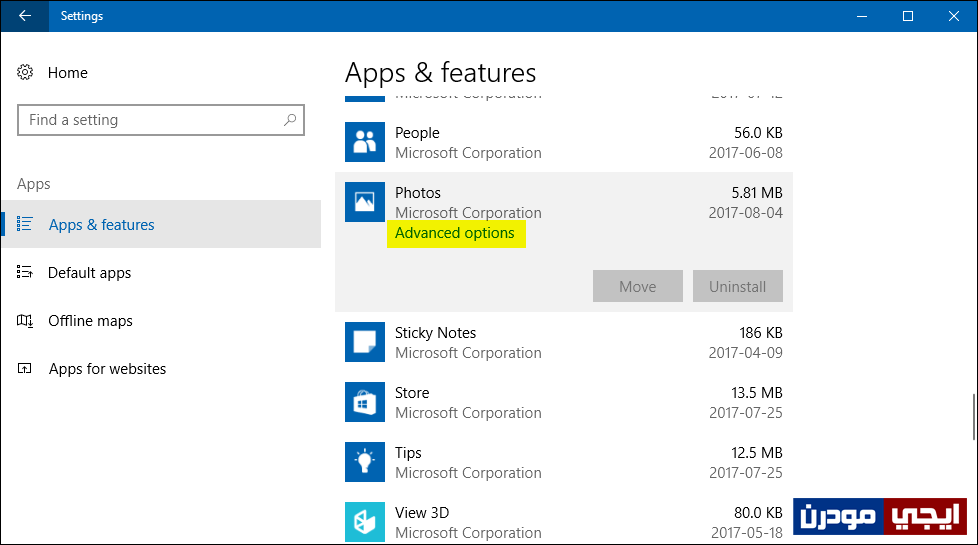This screenshot has height=545, width=978.
Task: Click the 2017-06-08 date of People
Action: click(745, 153)
